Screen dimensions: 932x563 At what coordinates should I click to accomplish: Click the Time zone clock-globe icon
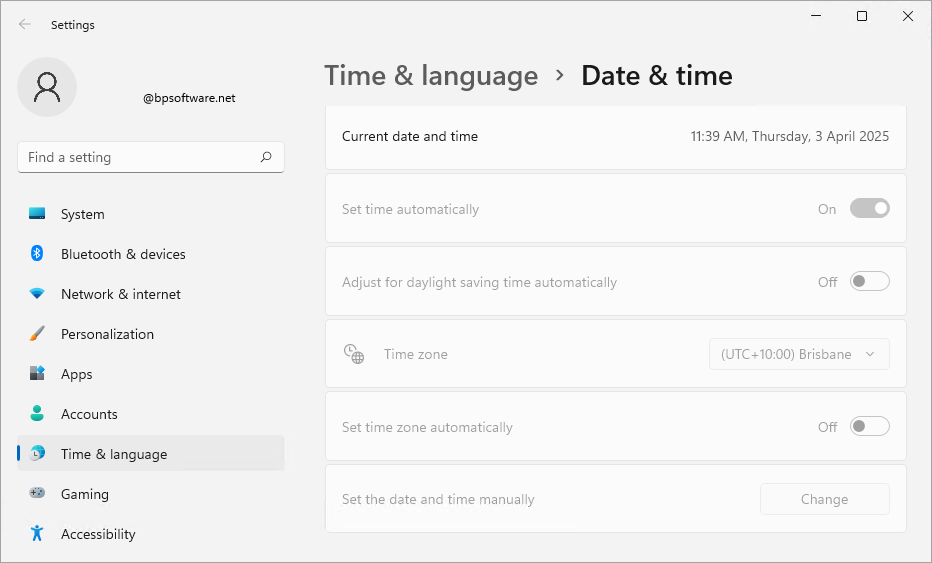pos(354,354)
